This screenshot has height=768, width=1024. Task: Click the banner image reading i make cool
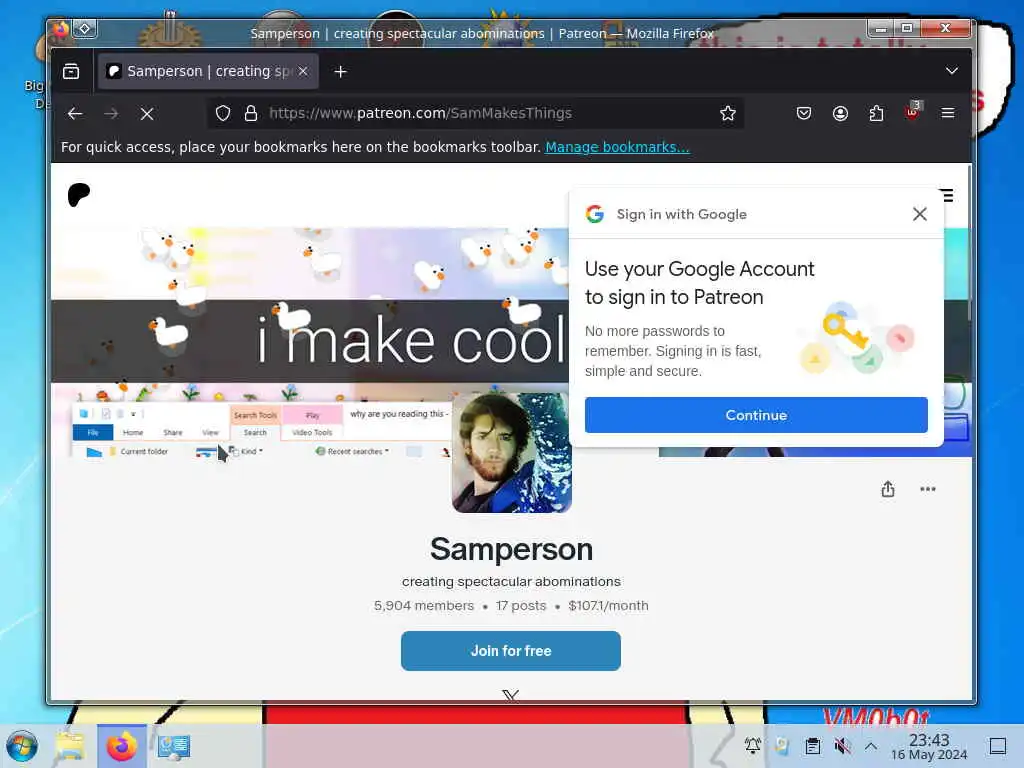point(310,340)
